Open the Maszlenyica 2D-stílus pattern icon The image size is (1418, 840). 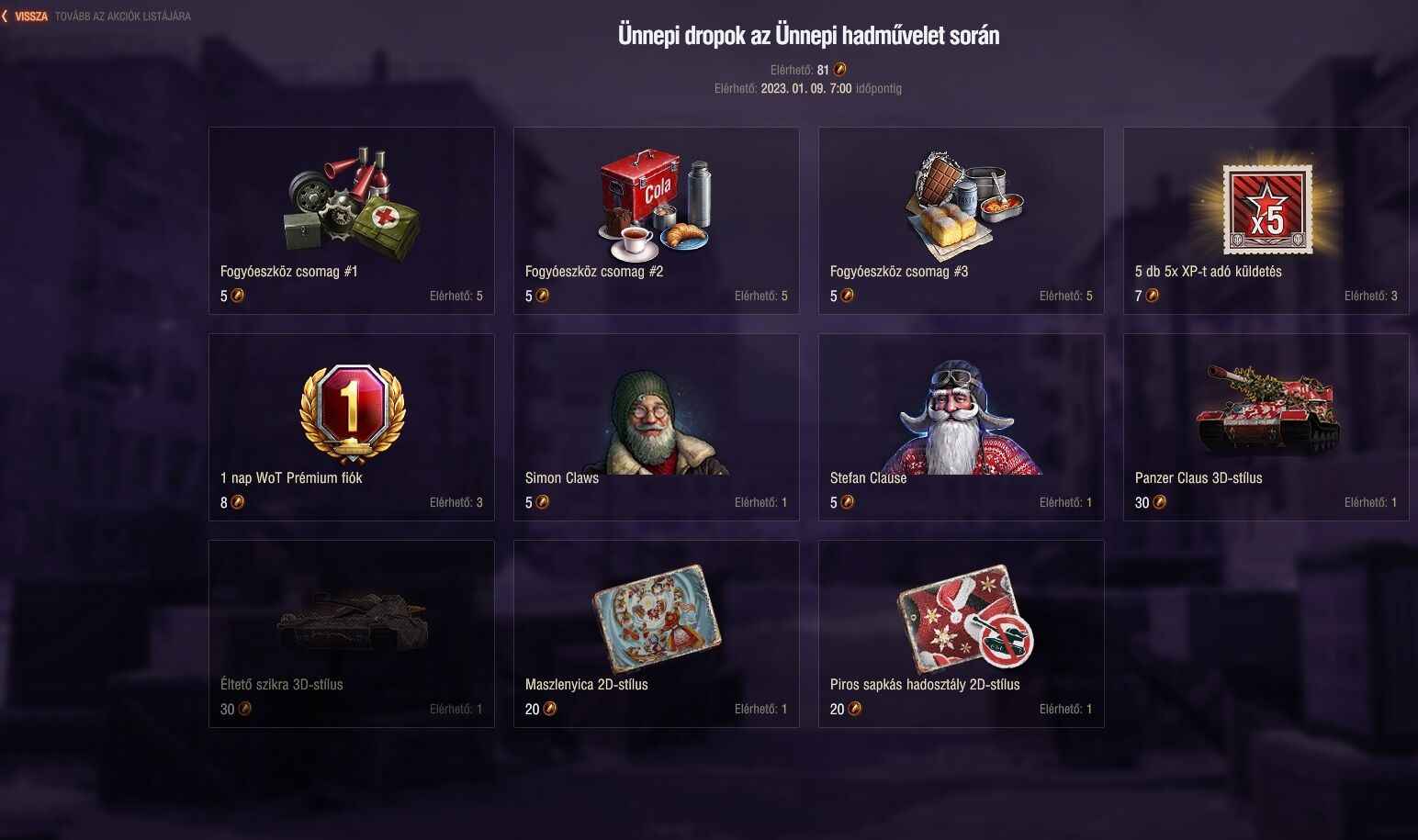(x=657, y=620)
